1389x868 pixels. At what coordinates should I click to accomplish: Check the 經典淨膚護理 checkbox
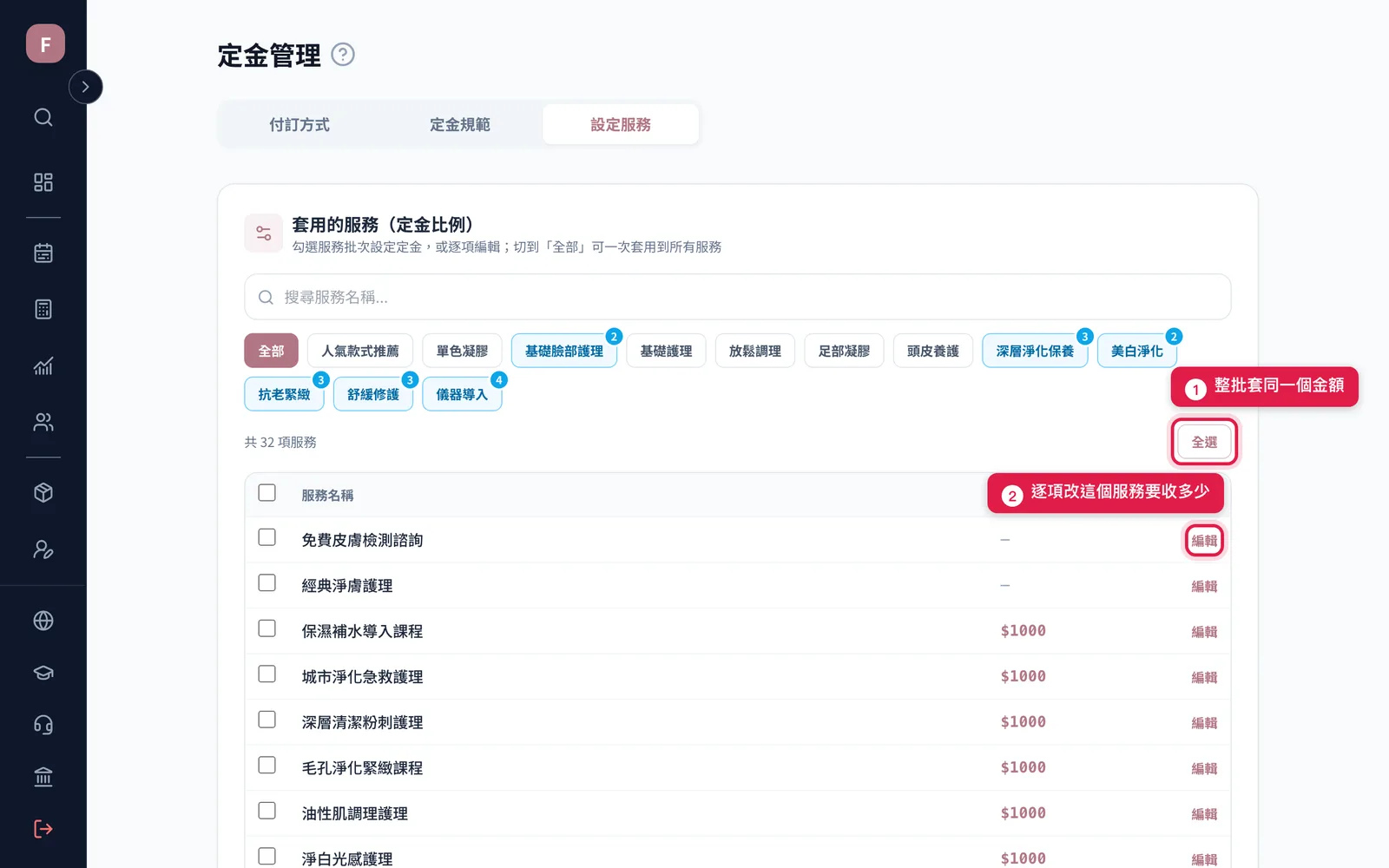point(267,583)
